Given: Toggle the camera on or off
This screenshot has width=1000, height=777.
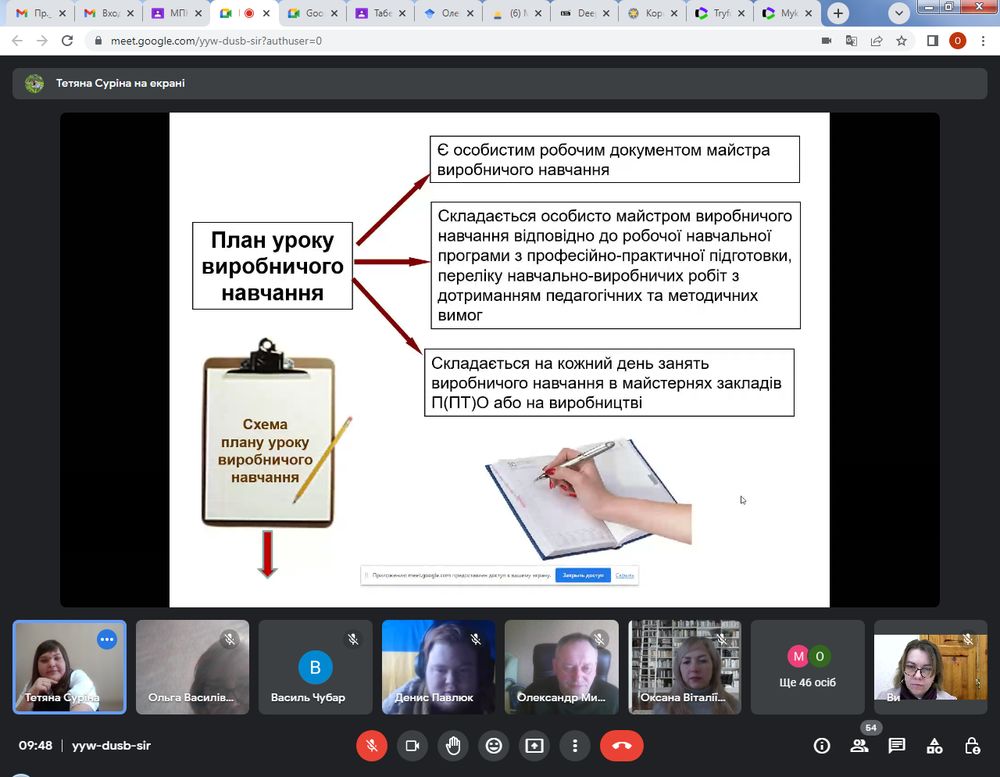Looking at the screenshot, I should 412,745.
